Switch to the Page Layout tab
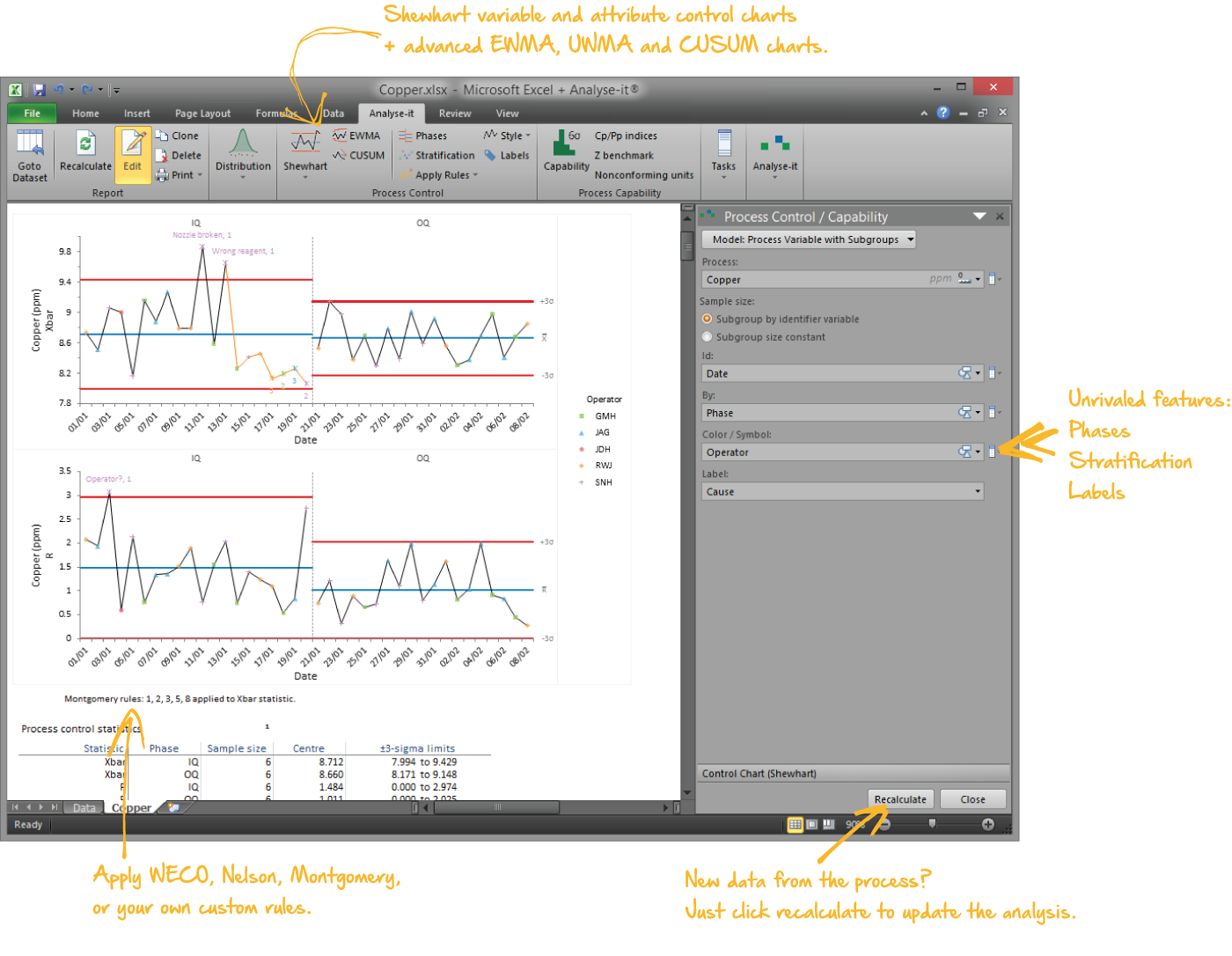1232x956 pixels. 202,114
